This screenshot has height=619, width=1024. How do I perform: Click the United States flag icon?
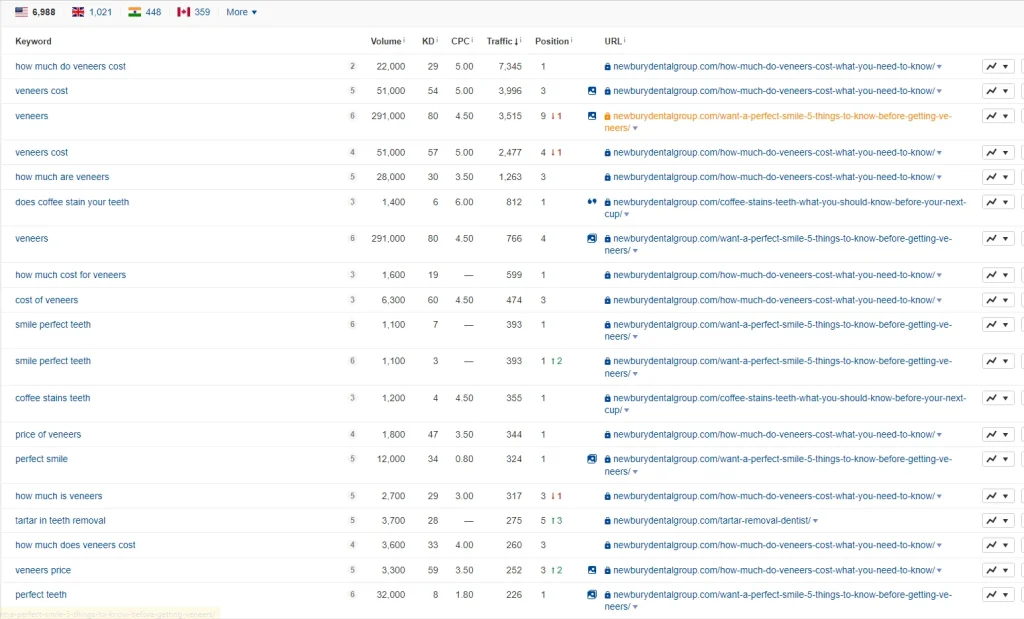(22, 12)
